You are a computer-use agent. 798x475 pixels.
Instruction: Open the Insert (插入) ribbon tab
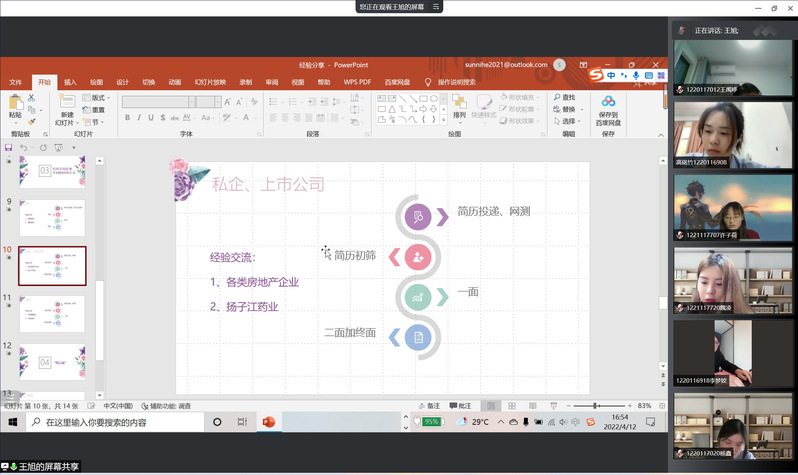[70, 82]
